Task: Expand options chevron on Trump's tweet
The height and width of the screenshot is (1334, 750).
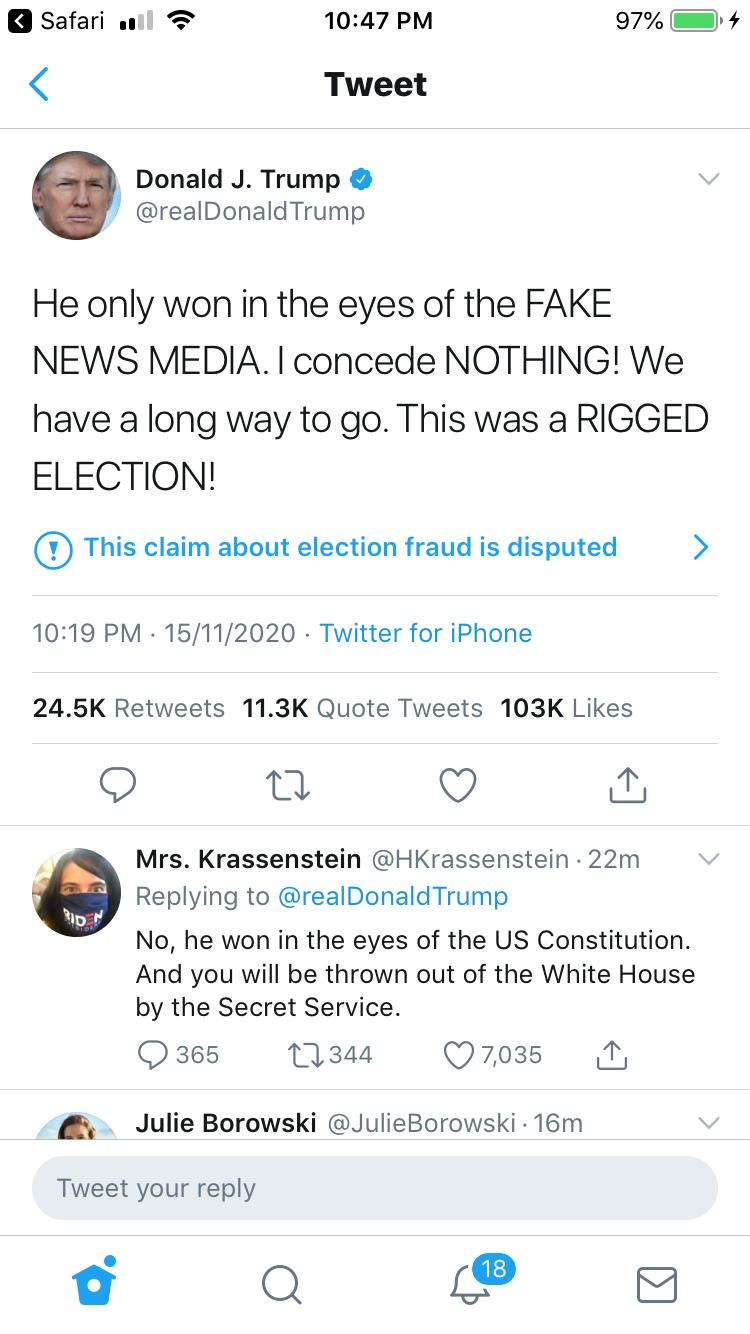Action: 708,180
